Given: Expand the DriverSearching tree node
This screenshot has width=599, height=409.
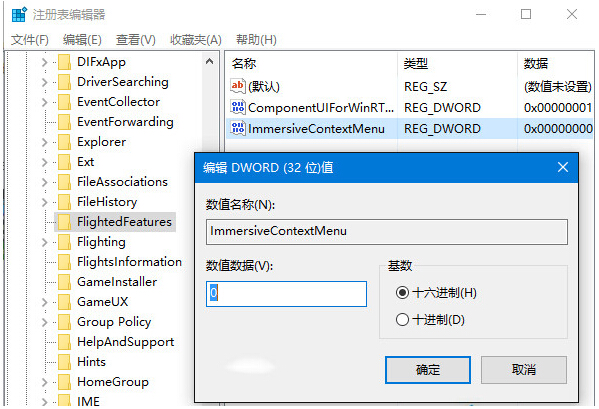Looking at the screenshot, I should point(44,82).
